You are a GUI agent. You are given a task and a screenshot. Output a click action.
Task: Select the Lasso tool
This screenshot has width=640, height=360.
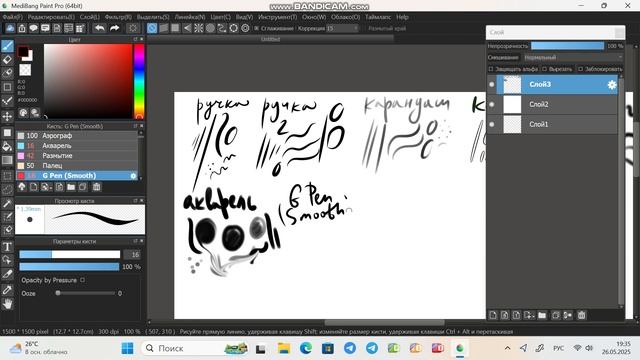coord(7,189)
